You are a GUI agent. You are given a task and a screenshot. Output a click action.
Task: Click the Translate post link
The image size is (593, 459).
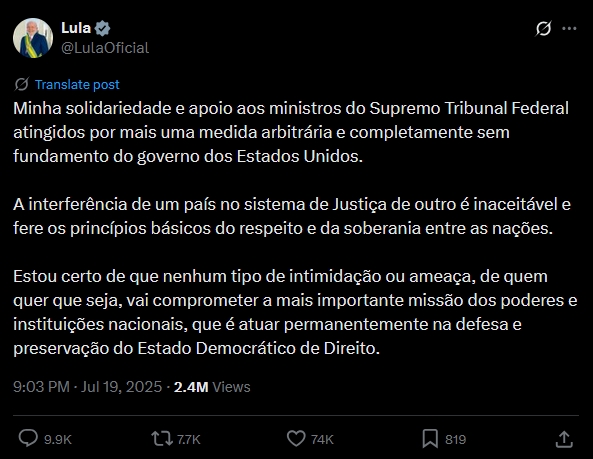tap(77, 84)
